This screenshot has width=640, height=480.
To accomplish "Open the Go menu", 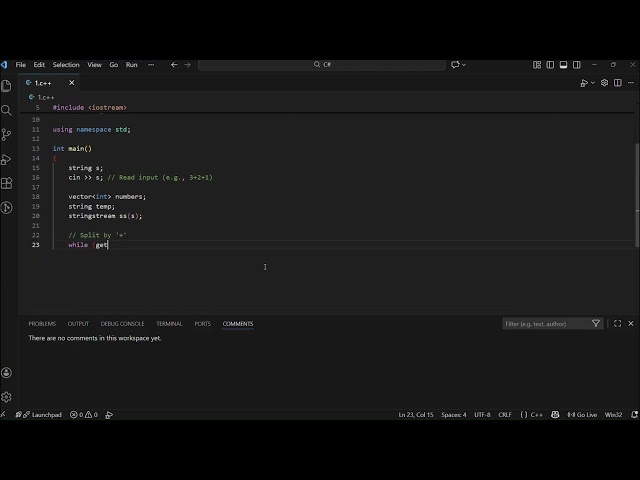I will [113, 64].
